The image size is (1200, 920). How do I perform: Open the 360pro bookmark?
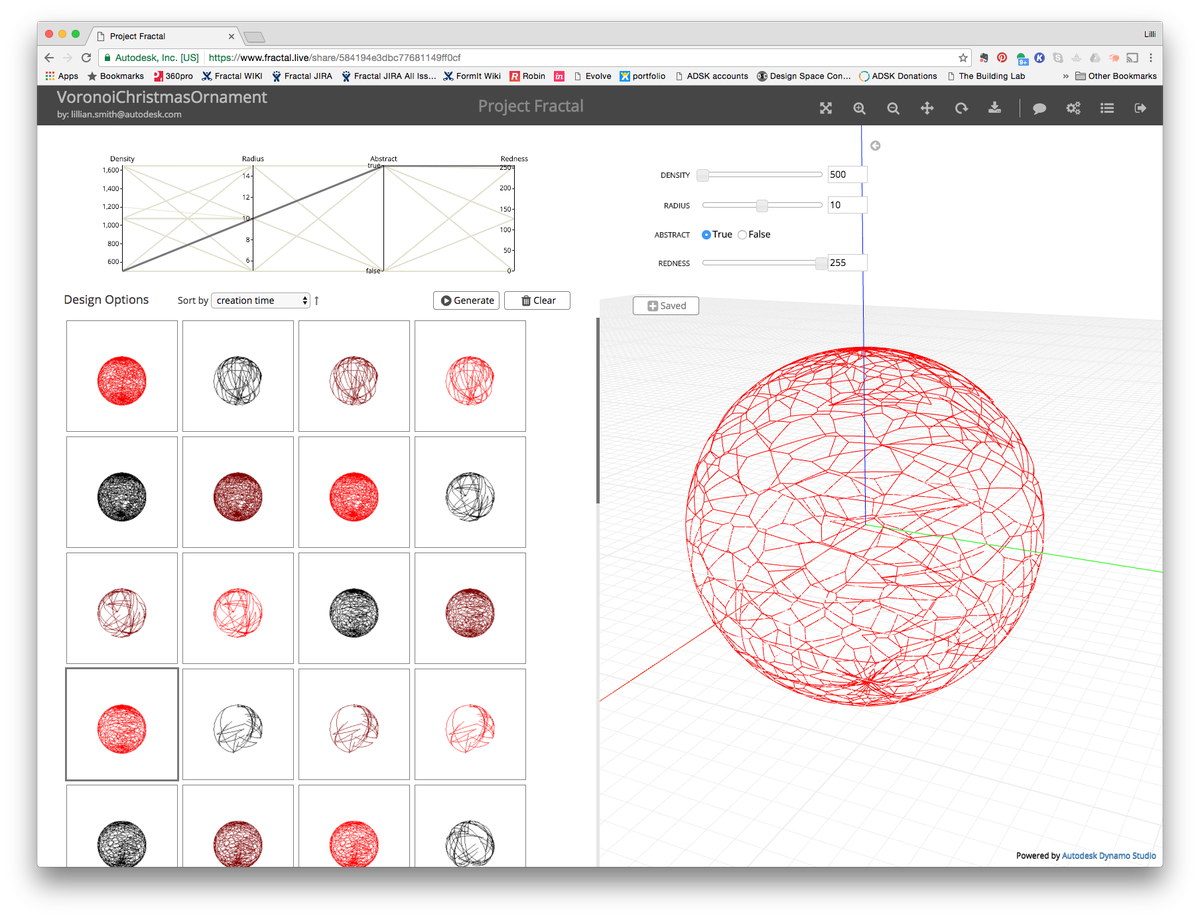point(173,76)
